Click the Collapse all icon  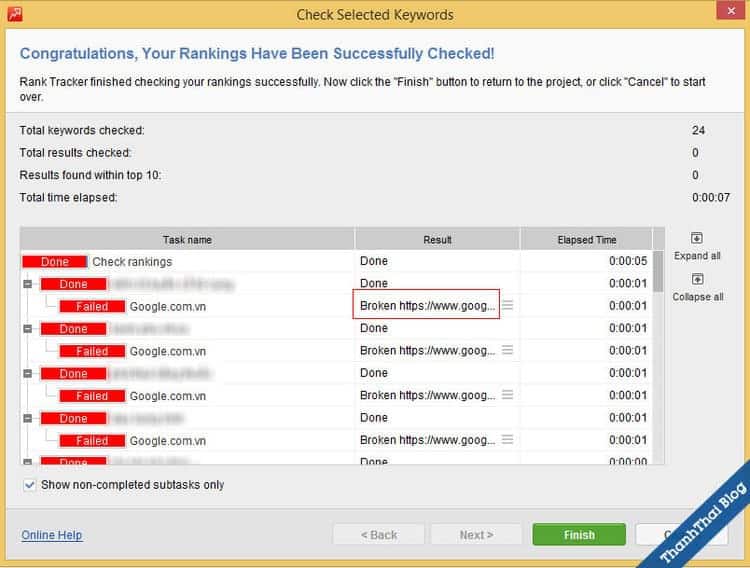697,280
